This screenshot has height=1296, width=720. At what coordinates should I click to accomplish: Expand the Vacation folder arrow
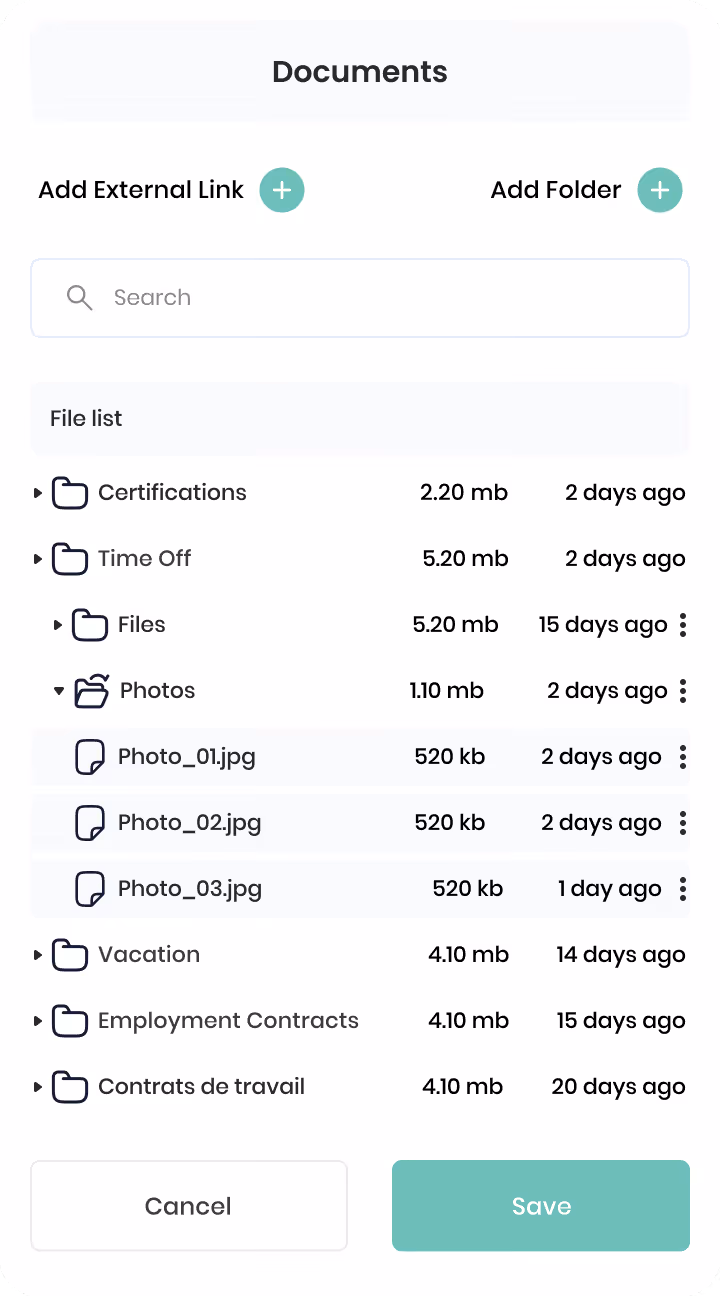pyautogui.click(x=38, y=955)
